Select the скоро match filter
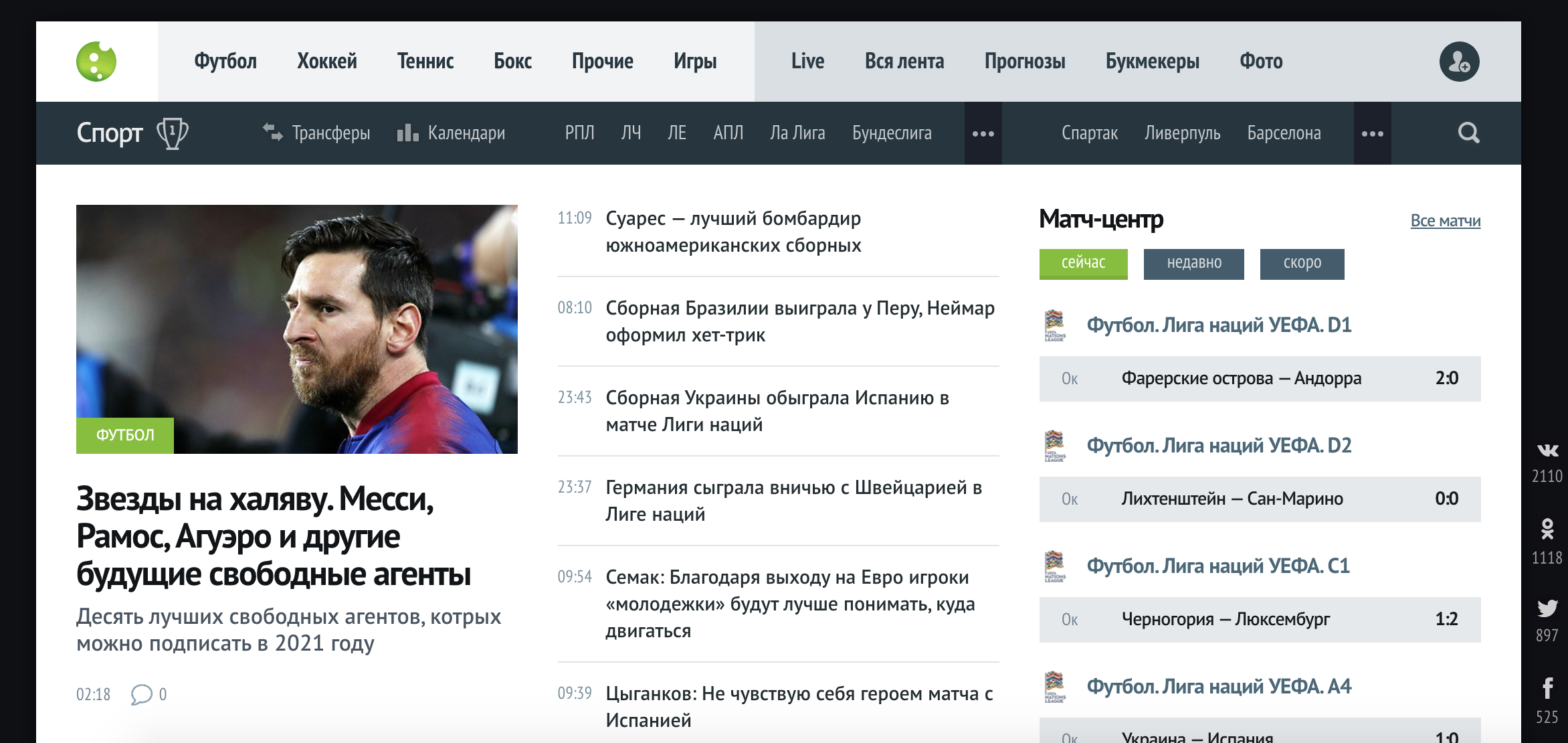Screen dimensions: 1568x743 tap(1302, 264)
